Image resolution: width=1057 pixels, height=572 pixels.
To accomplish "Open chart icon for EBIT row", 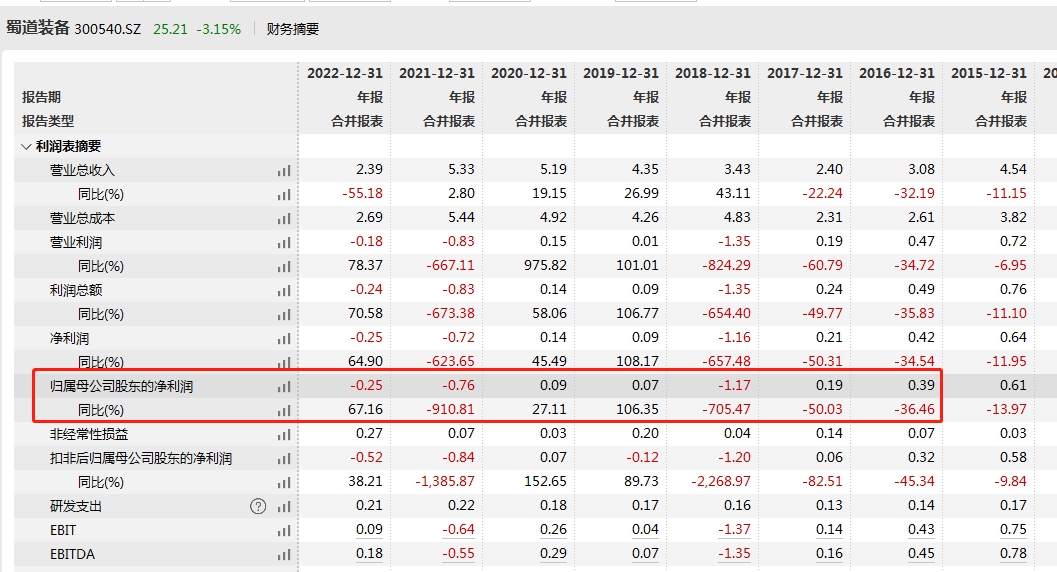I will point(284,530).
